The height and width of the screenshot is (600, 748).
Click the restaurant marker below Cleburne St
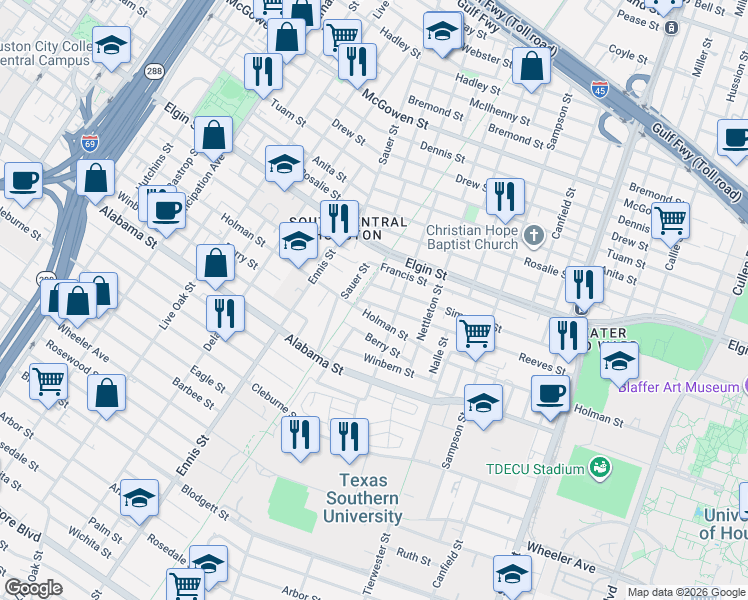[301, 437]
